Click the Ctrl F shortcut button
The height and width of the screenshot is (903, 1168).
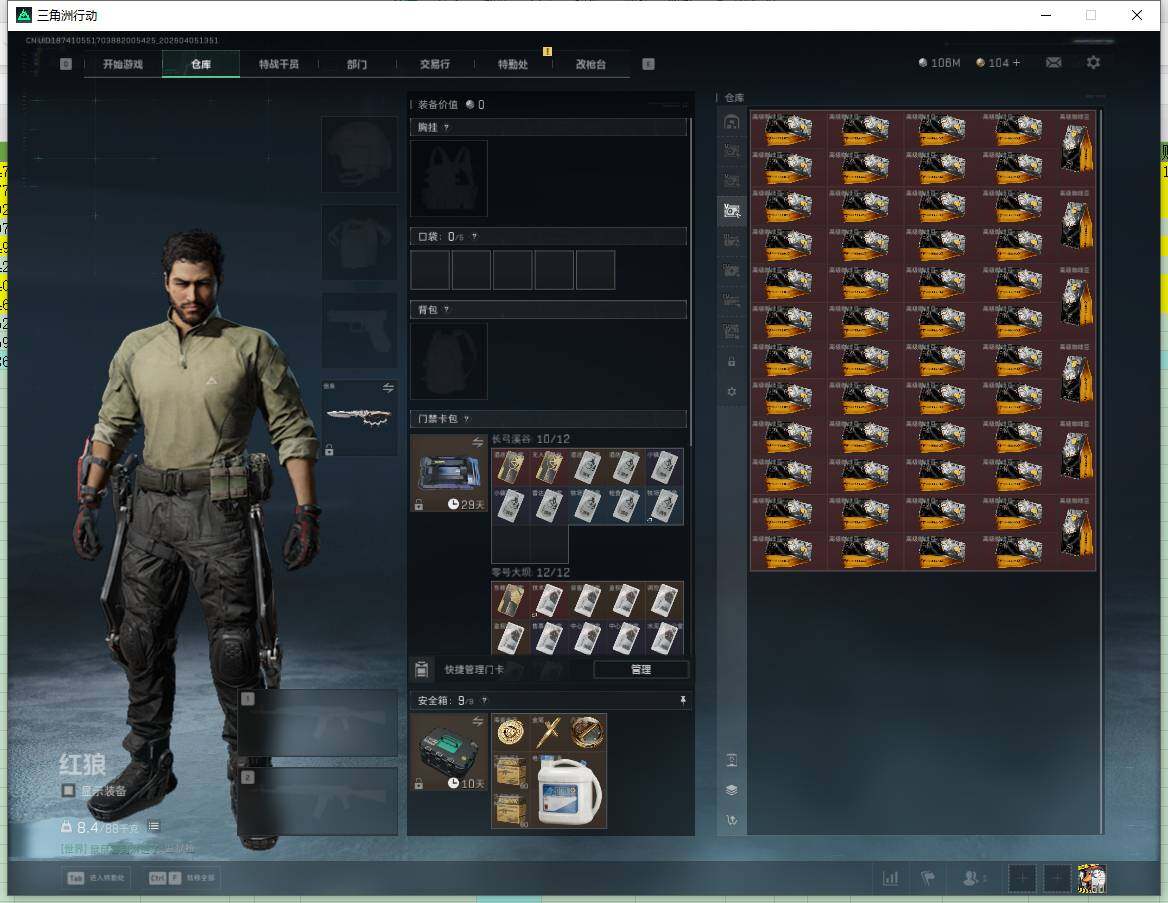[182, 878]
